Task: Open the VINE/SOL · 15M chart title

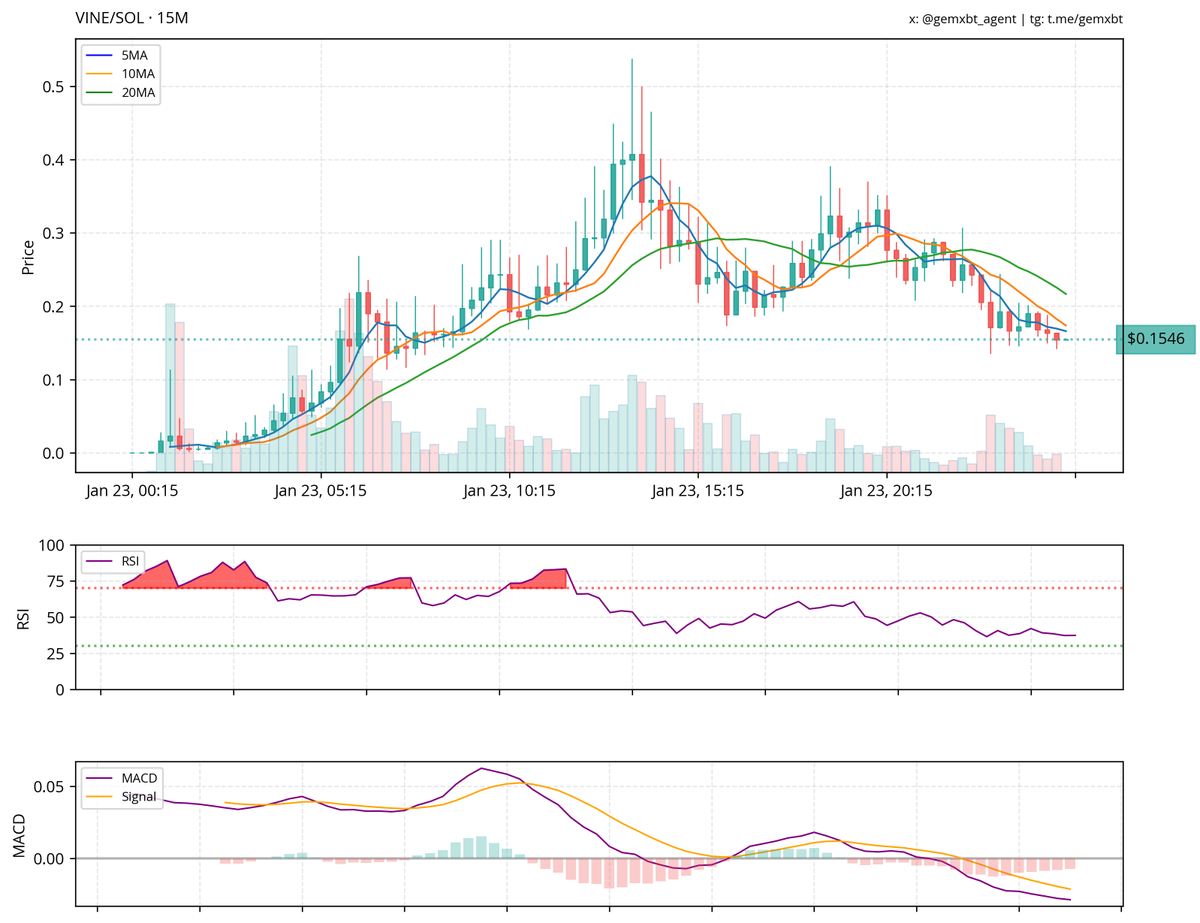Action: pyautogui.click(x=131, y=17)
